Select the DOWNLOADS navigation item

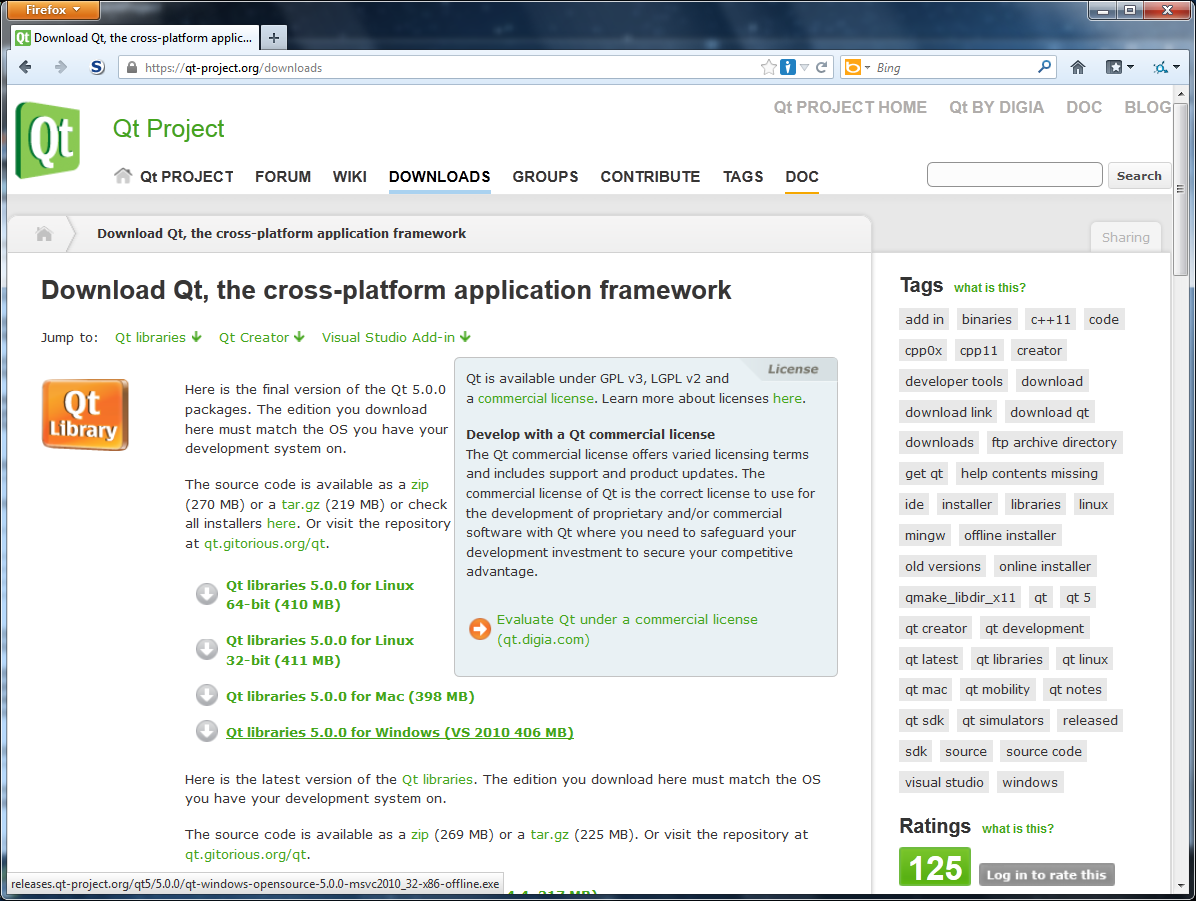click(439, 176)
